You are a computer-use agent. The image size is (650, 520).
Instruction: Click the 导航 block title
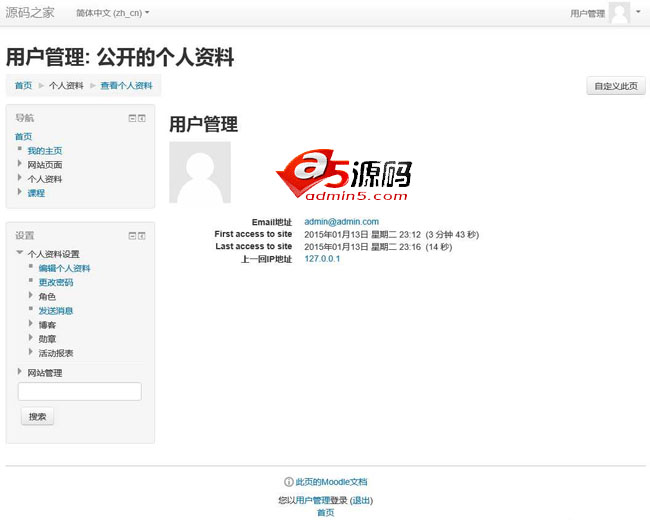pyautogui.click(x=24, y=118)
